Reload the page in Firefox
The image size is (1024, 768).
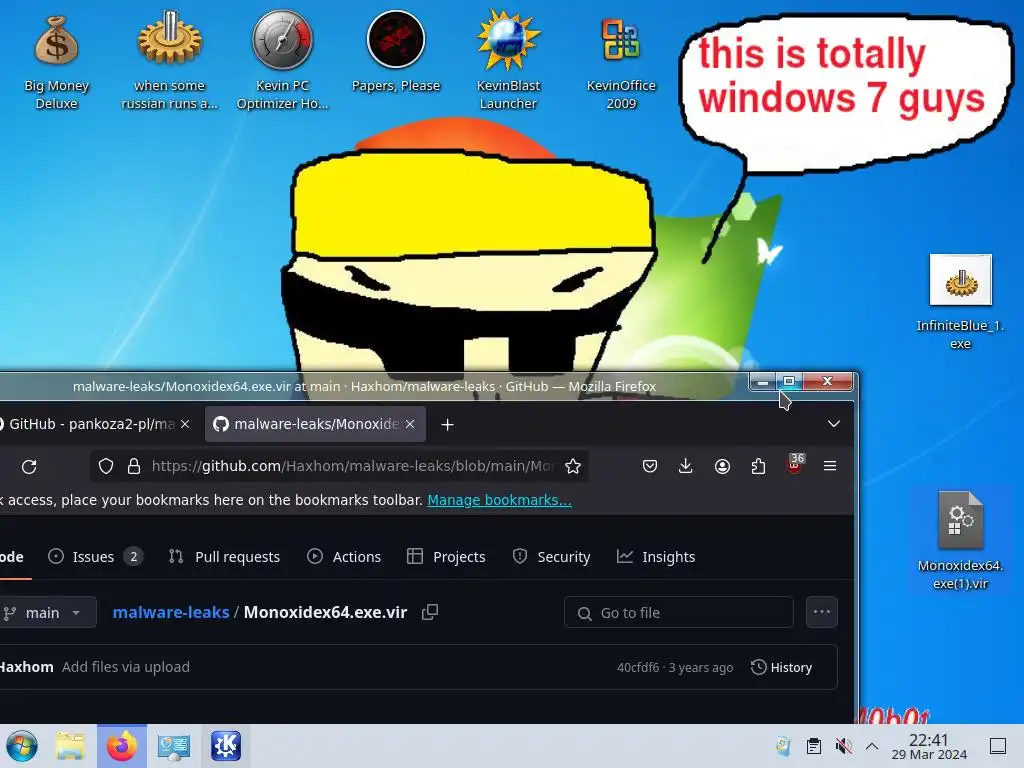[29, 466]
